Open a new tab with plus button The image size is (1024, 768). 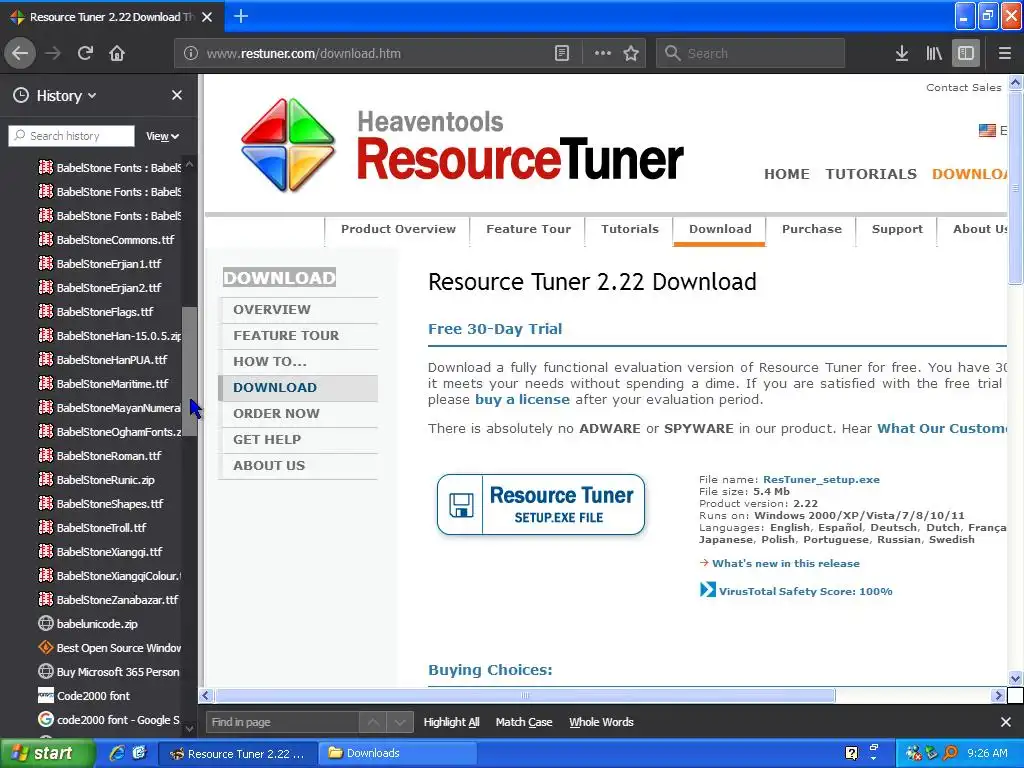241,16
